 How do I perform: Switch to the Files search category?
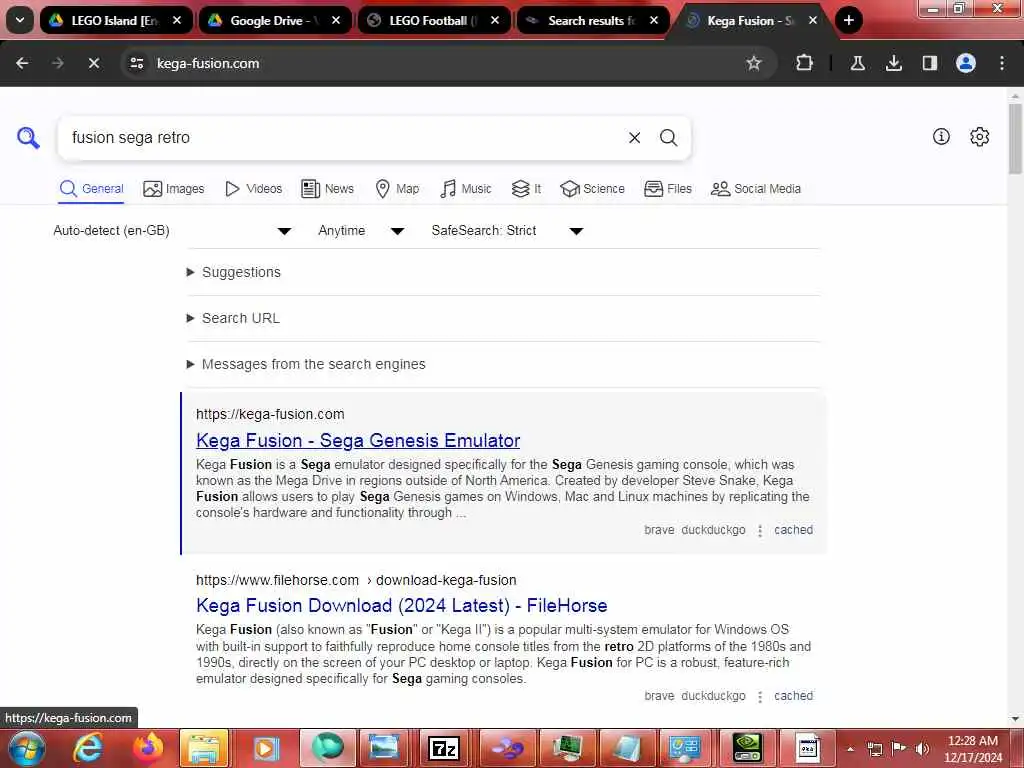point(667,189)
